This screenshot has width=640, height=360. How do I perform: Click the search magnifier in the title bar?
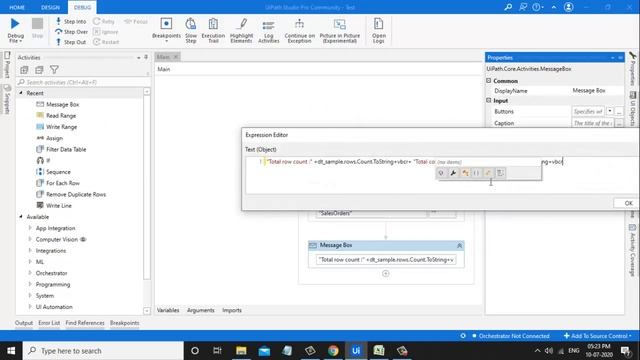(x=508, y=7)
